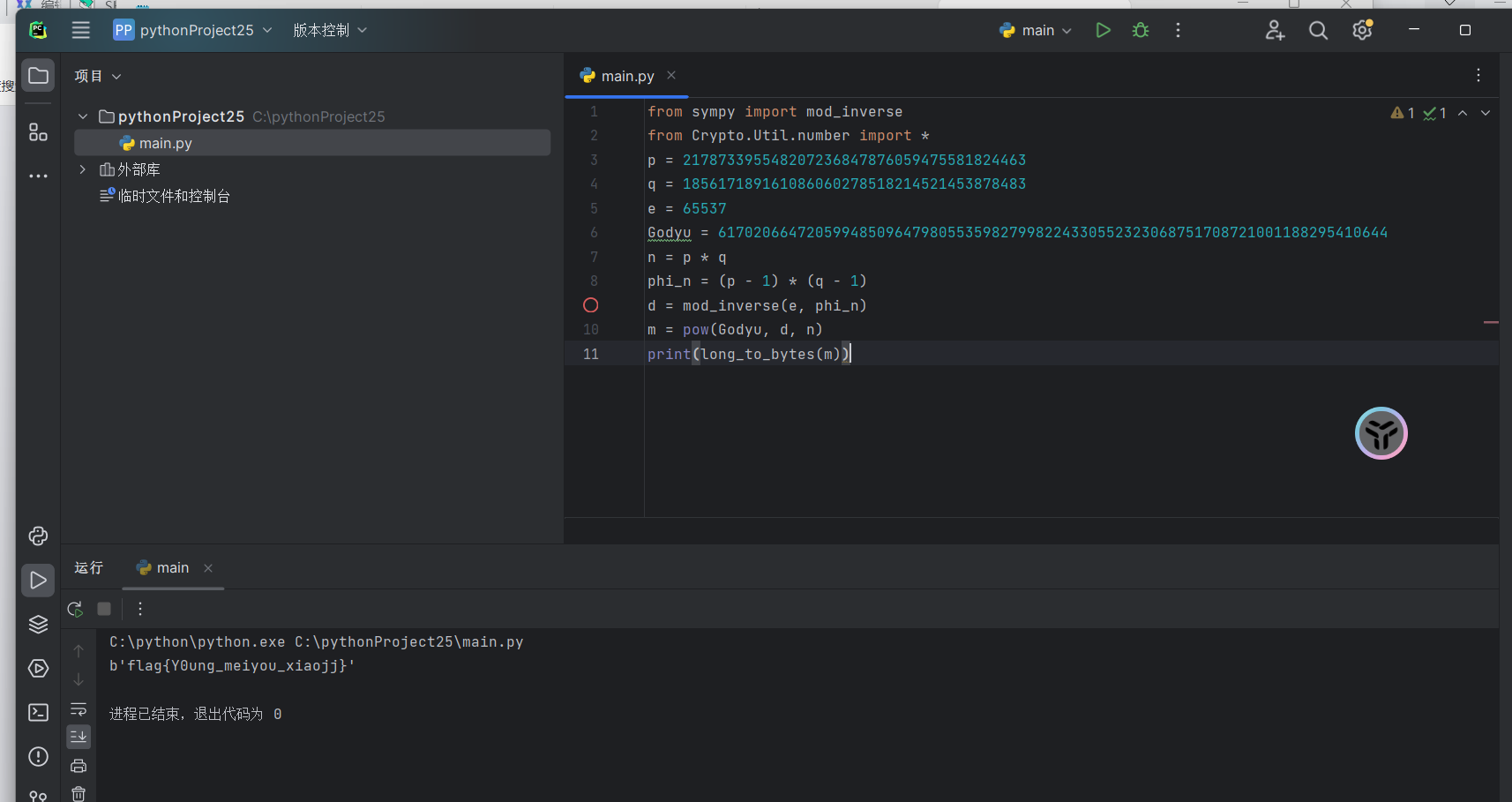The height and width of the screenshot is (802, 1512).
Task: Click the PyCharm logo icon
Action: tap(38, 30)
